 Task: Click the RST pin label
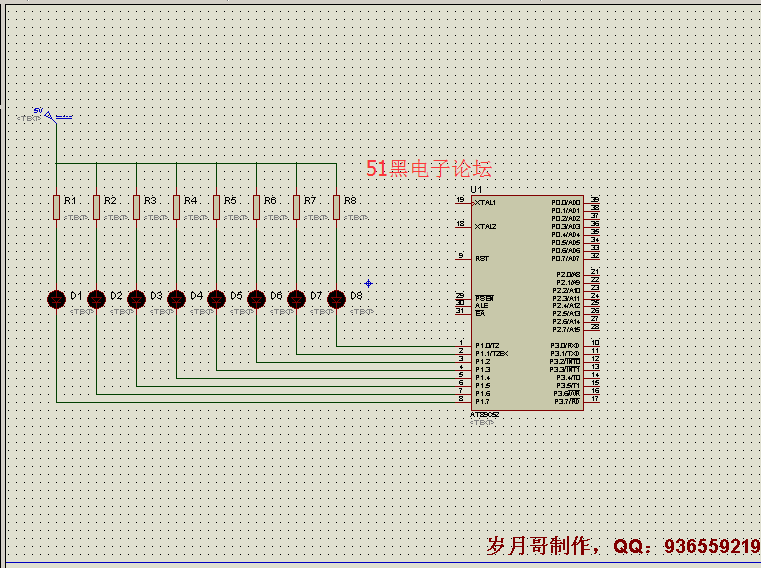(x=482, y=258)
